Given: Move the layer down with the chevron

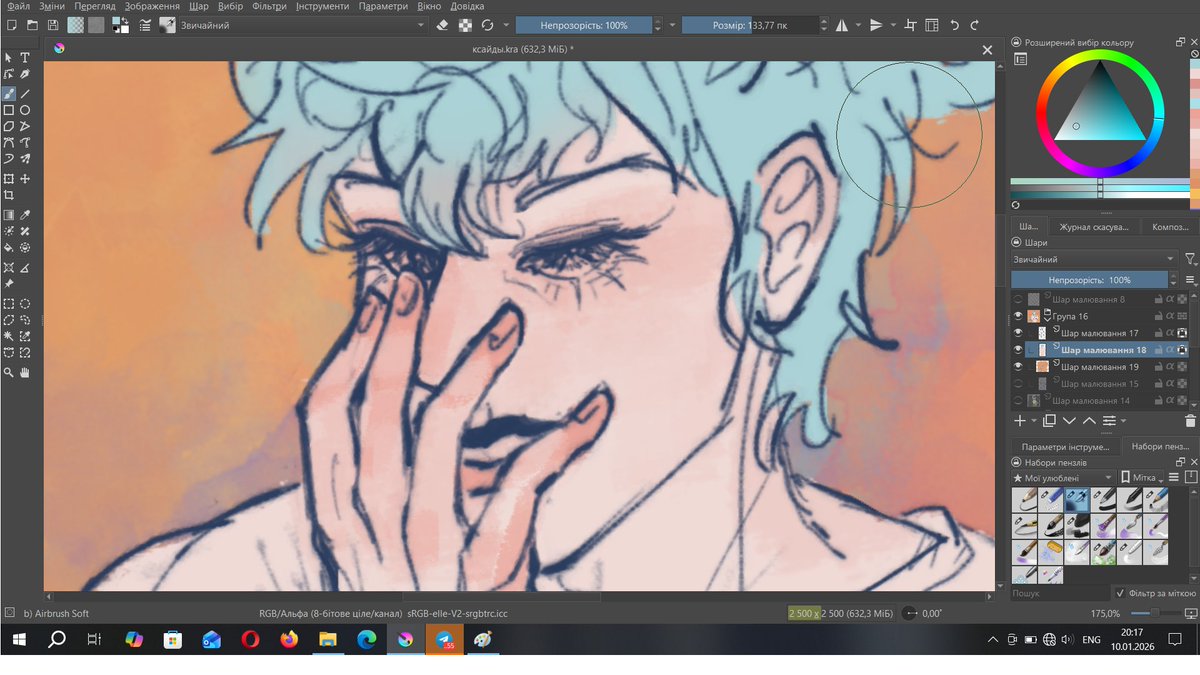Looking at the screenshot, I should (1069, 420).
